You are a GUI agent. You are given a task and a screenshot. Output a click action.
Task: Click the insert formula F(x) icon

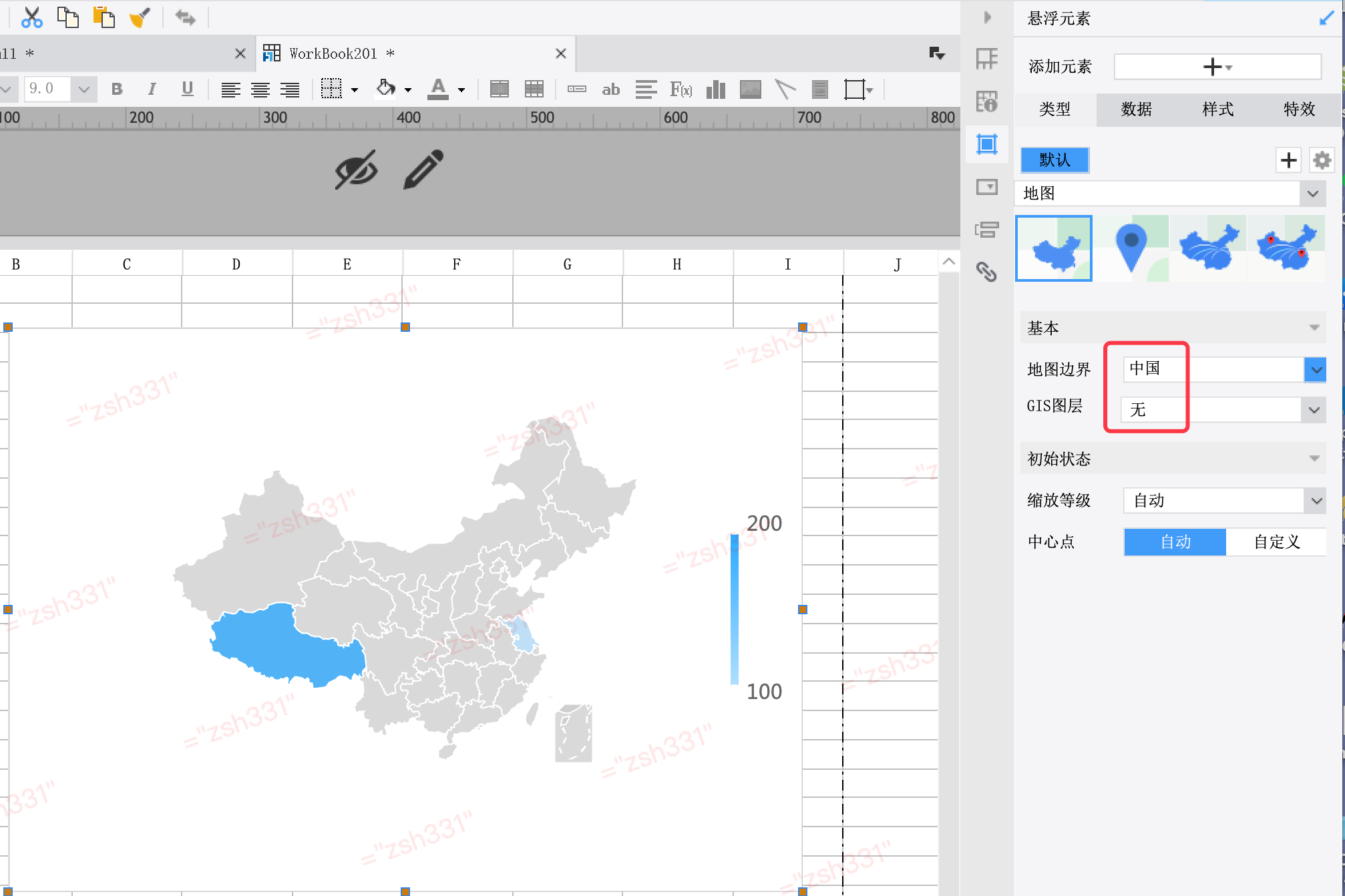point(681,89)
